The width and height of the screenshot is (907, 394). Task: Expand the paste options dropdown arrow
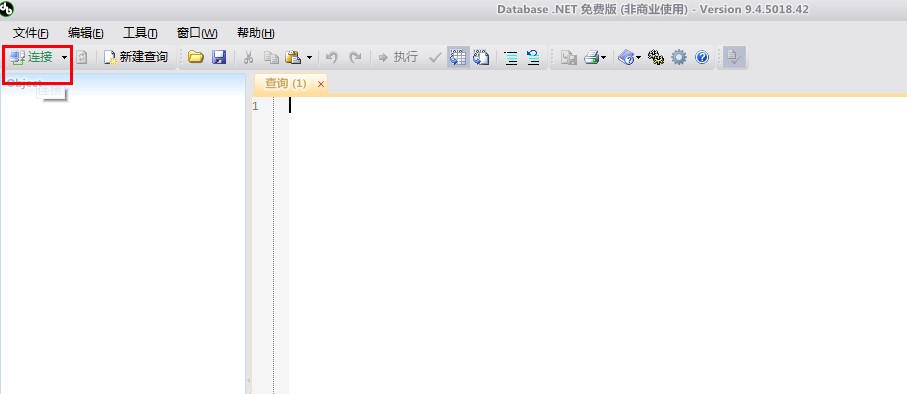point(309,57)
